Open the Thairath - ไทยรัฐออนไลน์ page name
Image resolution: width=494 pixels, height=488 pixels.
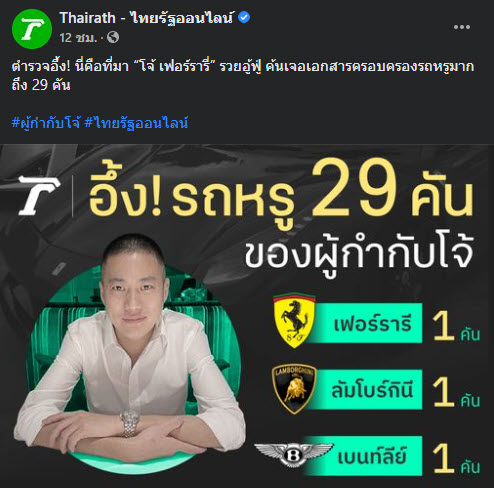146,17
